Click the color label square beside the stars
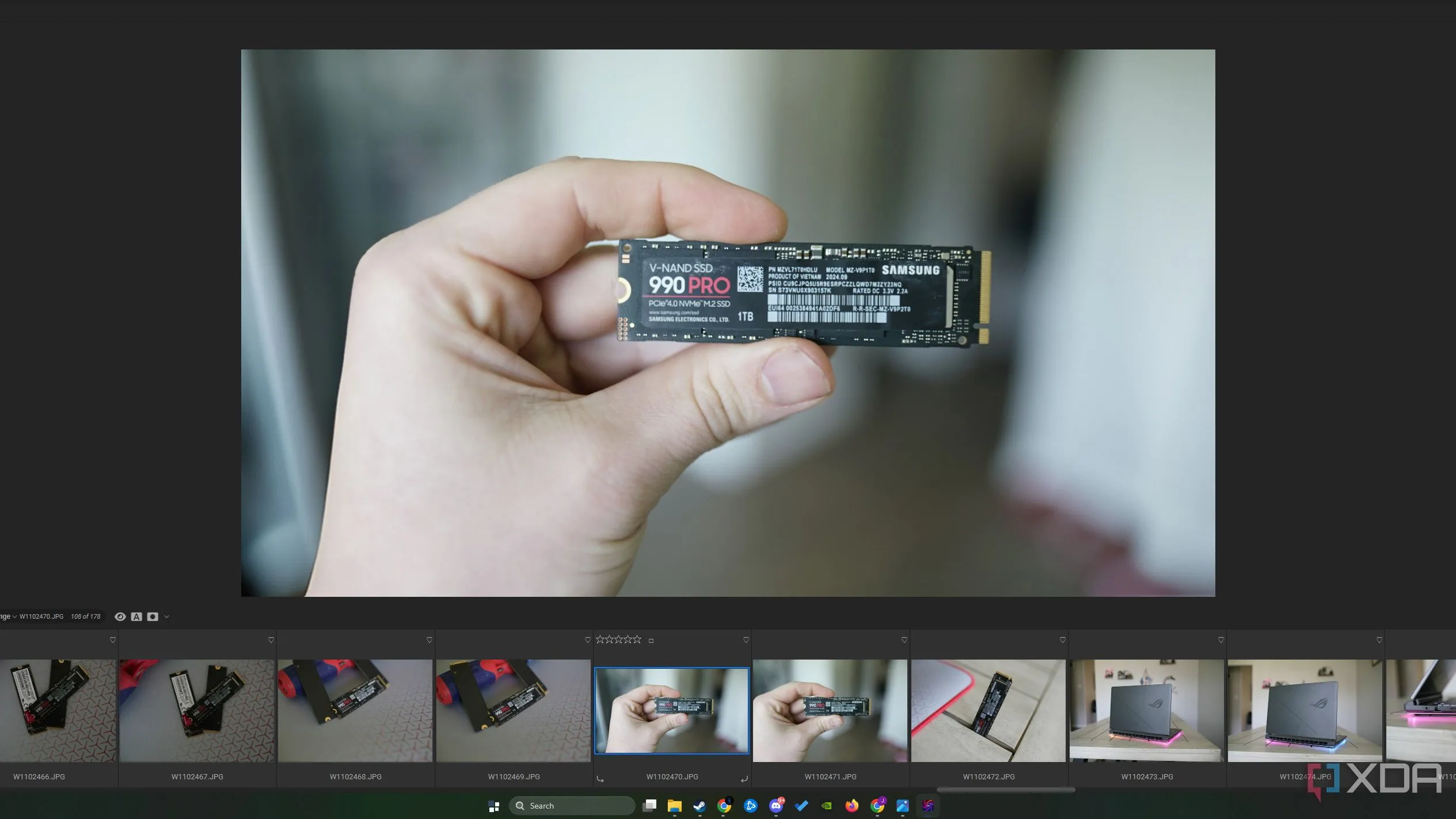Image resolution: width=1456 pixels, height=819 pixels. coord(651,641)
